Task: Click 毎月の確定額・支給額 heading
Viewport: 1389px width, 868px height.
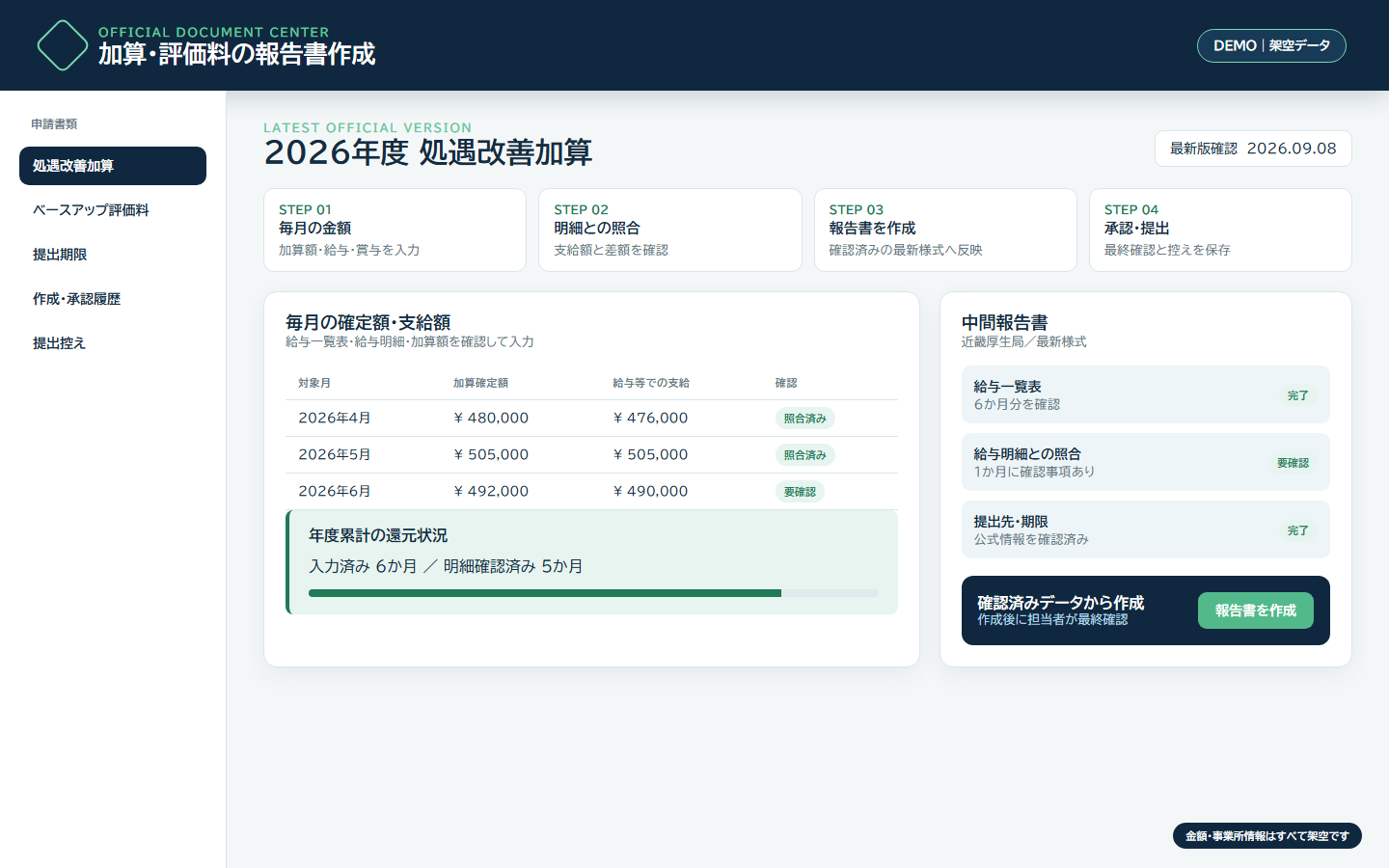Action: (x=368, y=322)
